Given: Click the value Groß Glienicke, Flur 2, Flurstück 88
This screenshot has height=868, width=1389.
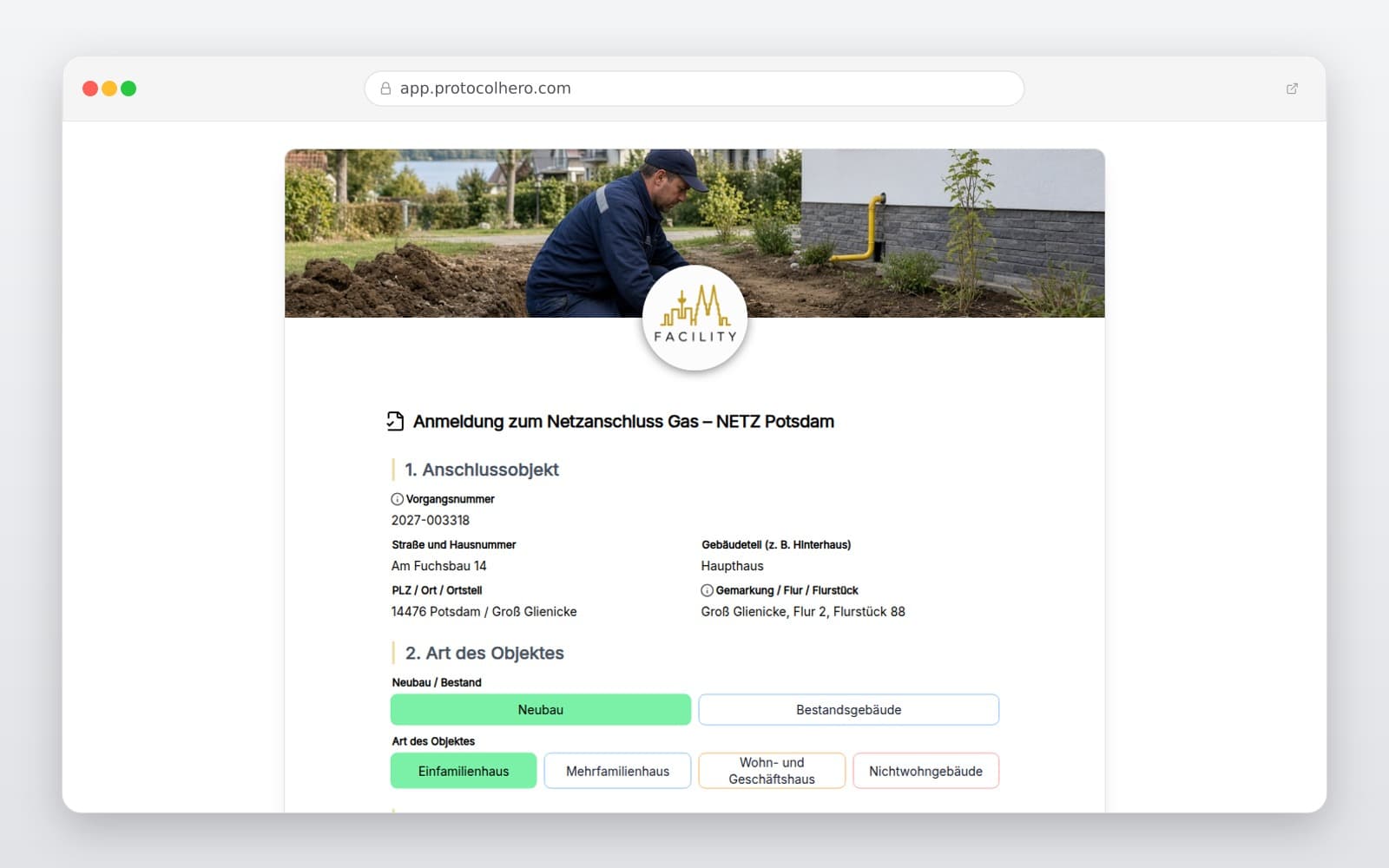Looking at the screenshot, I should [803, 611].
